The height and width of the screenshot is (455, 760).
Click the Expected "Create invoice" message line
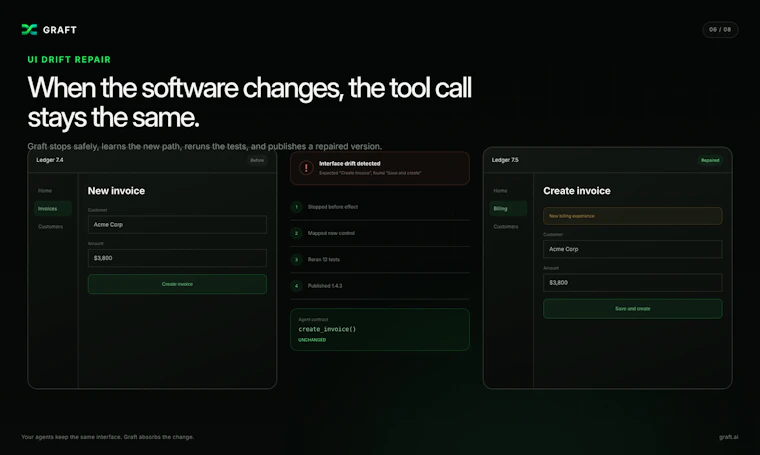click(x=370, y=173)
